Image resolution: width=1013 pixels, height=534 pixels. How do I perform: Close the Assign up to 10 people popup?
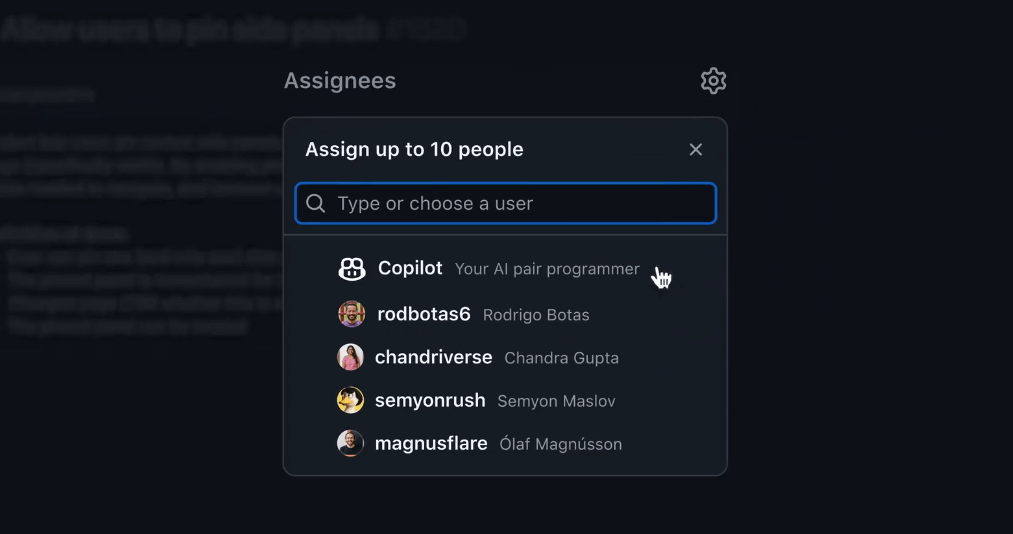696,150
